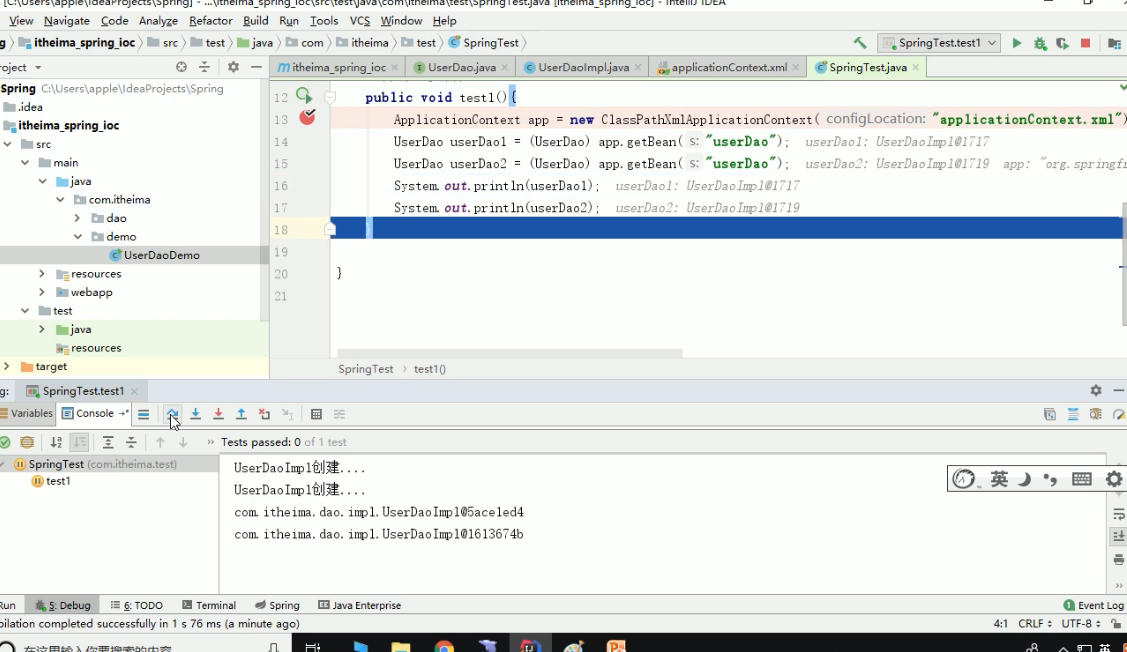Toggle punctuation mode in IME bar
1127x652 pixels.
click(1050, 479)
